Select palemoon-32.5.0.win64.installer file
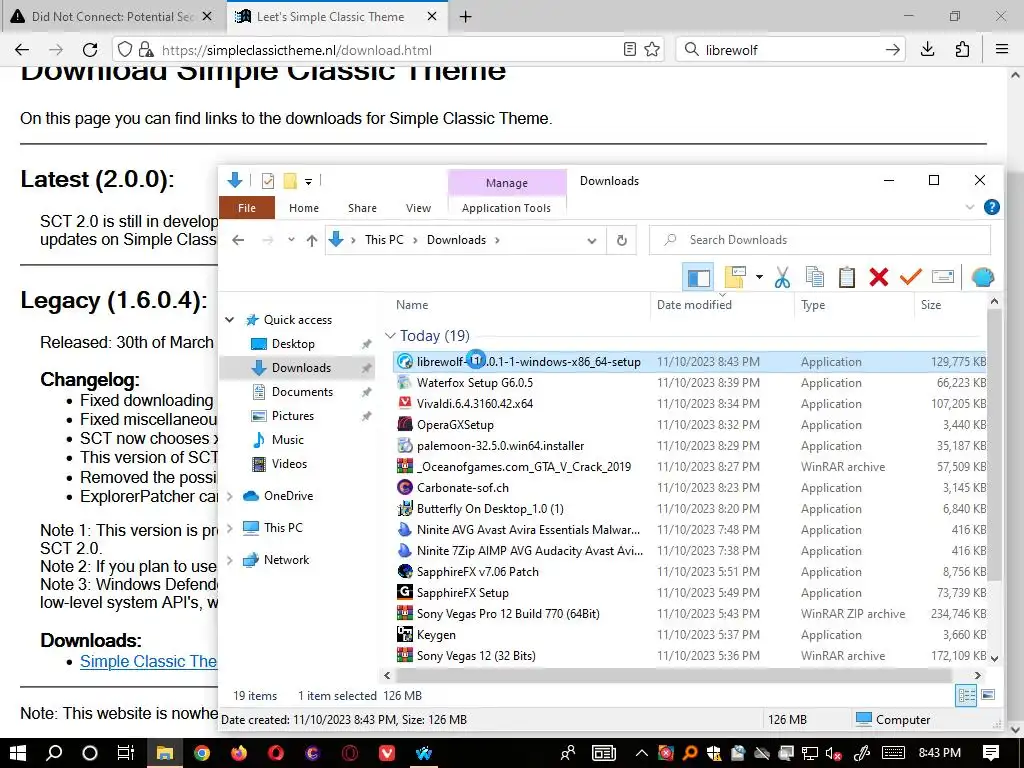1024x768 pixels. 690,445
